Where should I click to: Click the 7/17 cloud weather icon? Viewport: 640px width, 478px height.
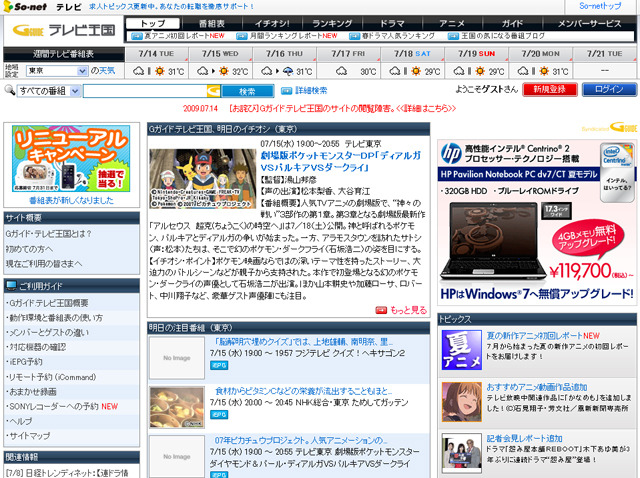point(341,71)
